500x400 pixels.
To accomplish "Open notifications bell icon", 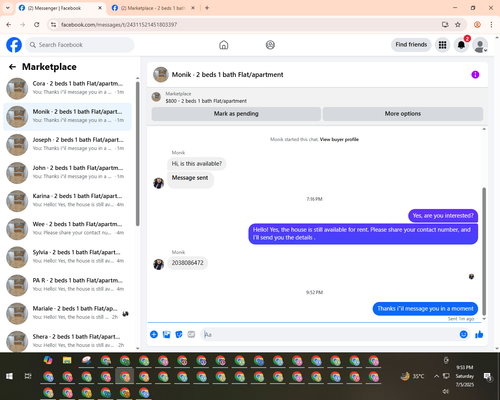I will click(461, 45).
